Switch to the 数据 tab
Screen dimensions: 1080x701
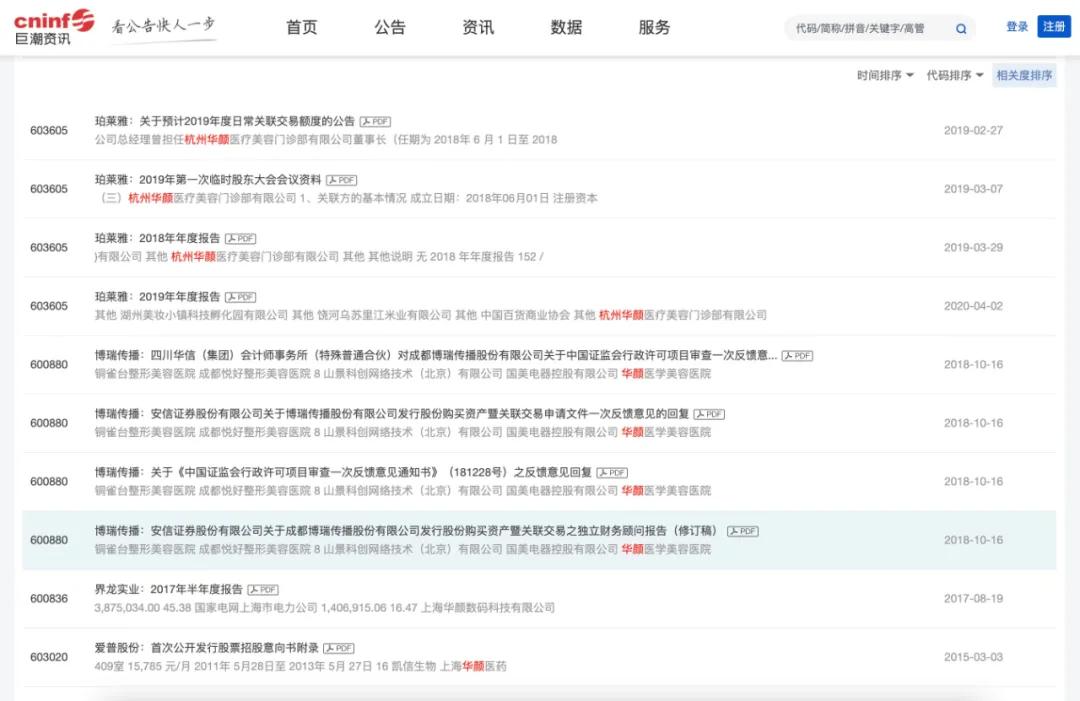tap(566, 27)
